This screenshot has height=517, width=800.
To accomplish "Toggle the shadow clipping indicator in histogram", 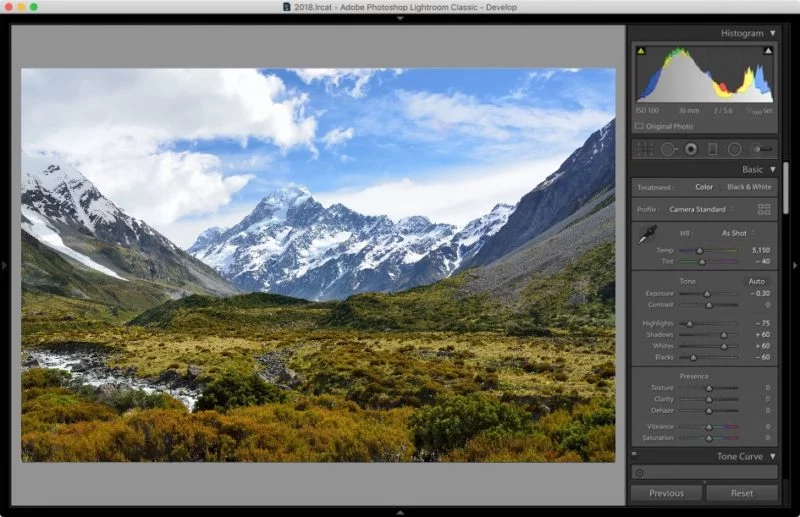I will coord(641,50).
